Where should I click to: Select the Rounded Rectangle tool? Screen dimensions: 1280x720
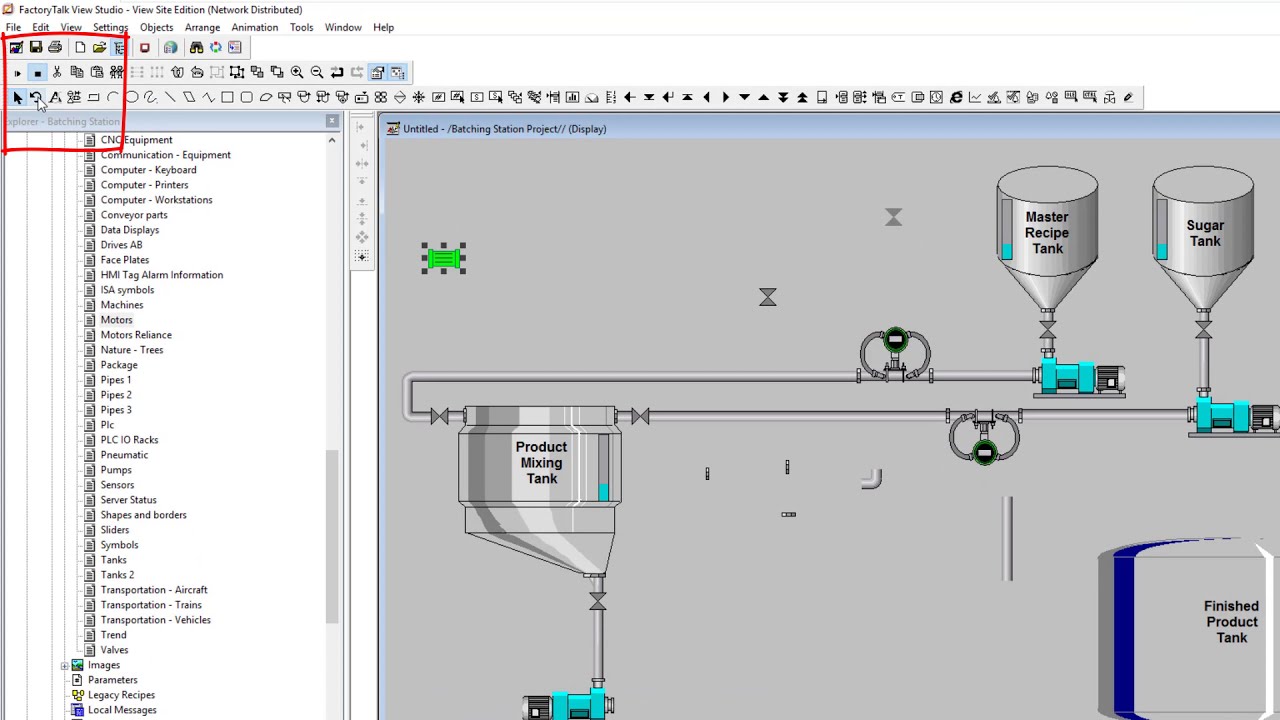click(x=246, y=97)
